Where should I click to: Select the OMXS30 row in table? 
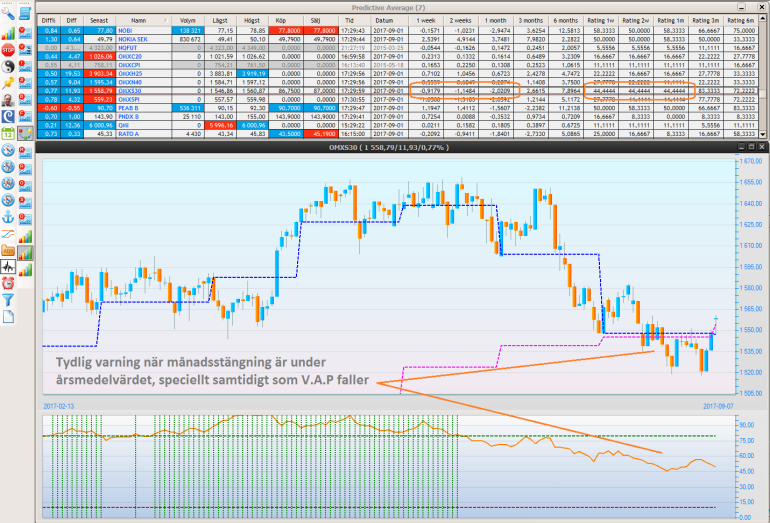[x=138, y=90]
